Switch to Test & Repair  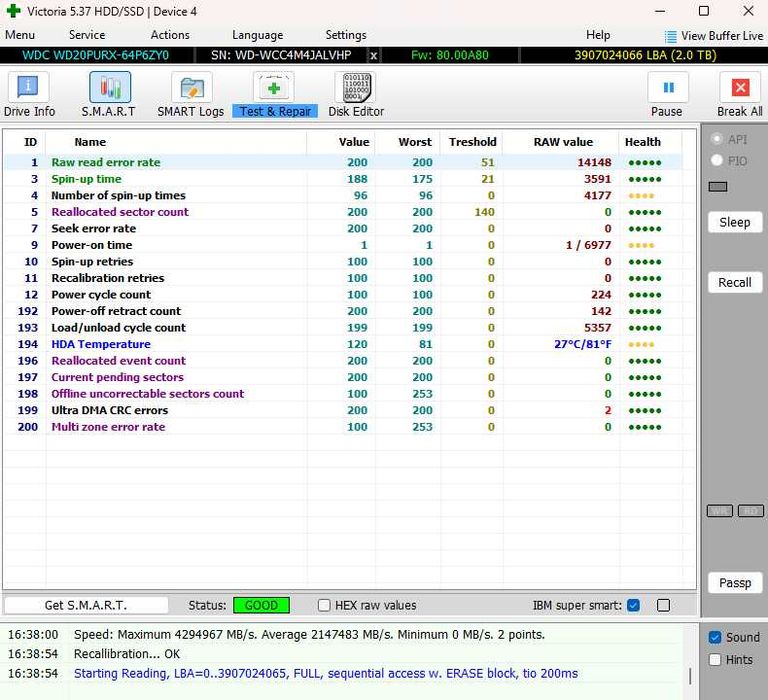[x=275, y=95]
